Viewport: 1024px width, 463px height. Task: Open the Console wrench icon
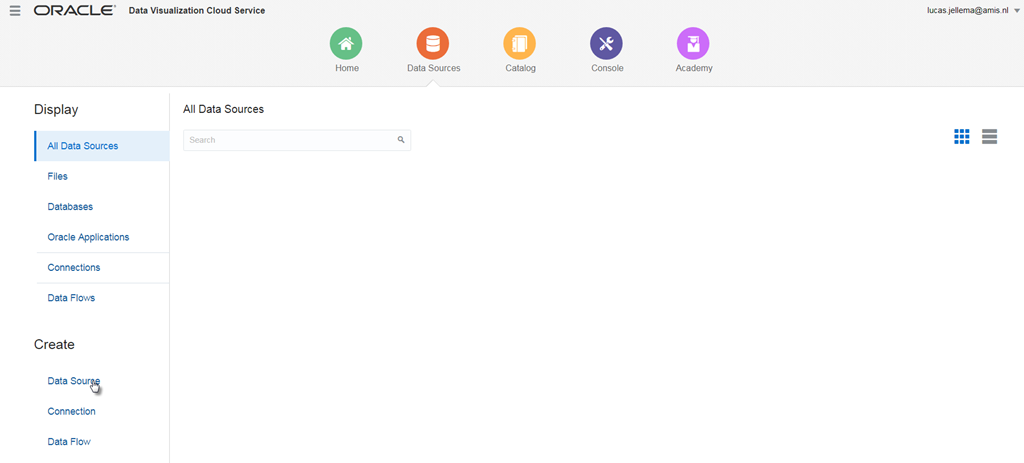pyautogui.click(x=607, y=44)
